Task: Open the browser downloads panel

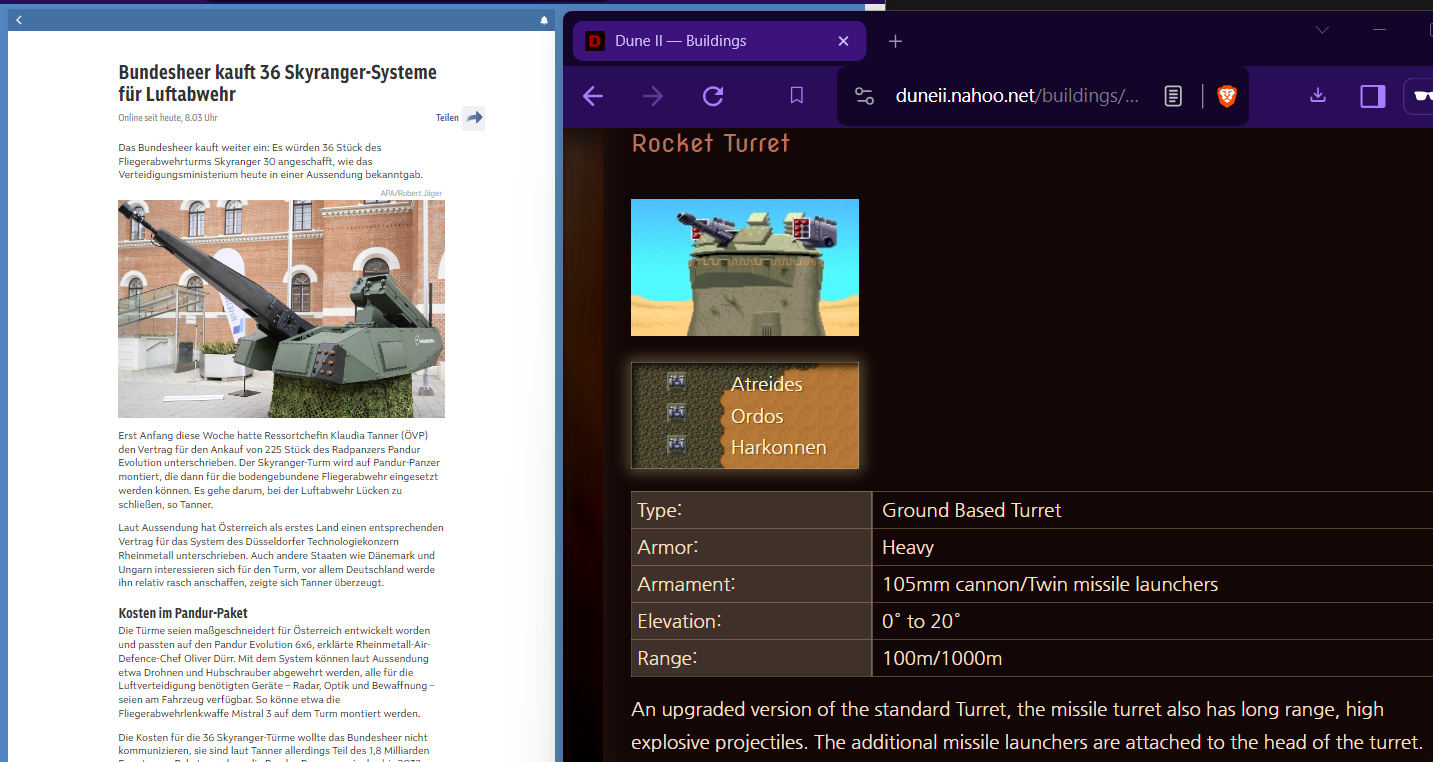Action: point(1318,96)
